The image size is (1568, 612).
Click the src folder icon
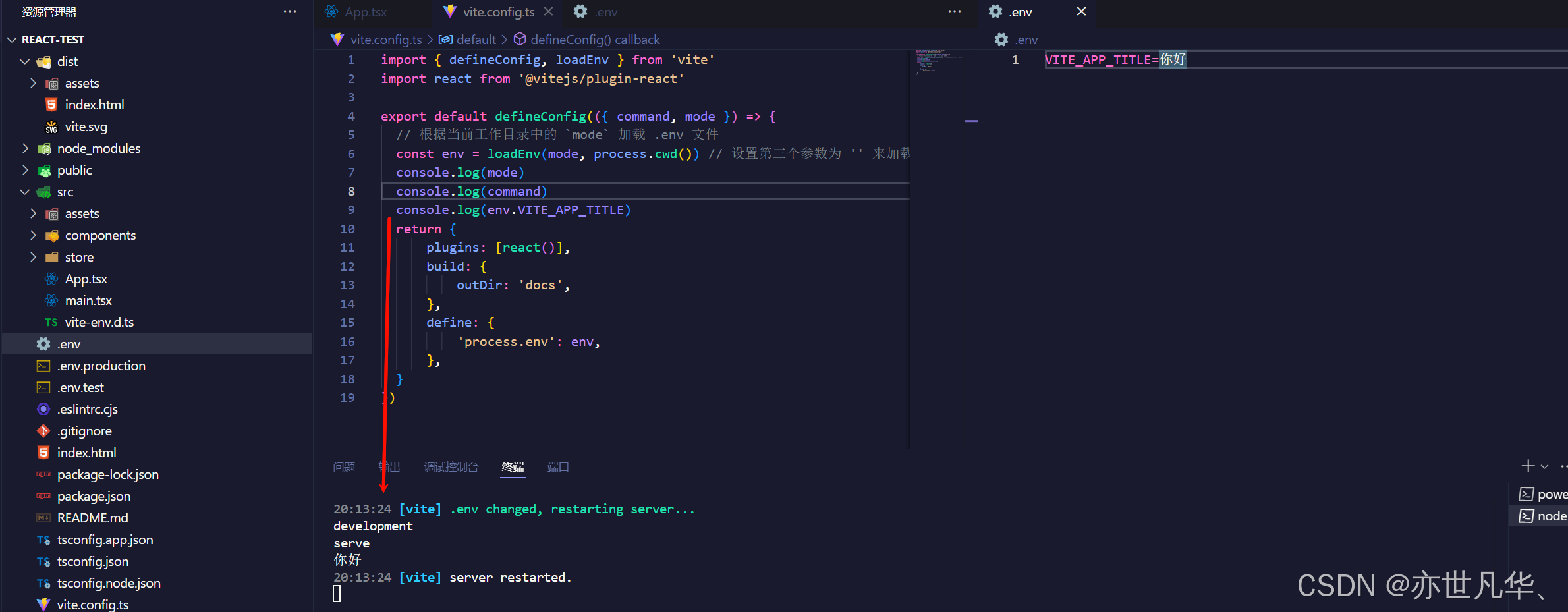(43, 192)
